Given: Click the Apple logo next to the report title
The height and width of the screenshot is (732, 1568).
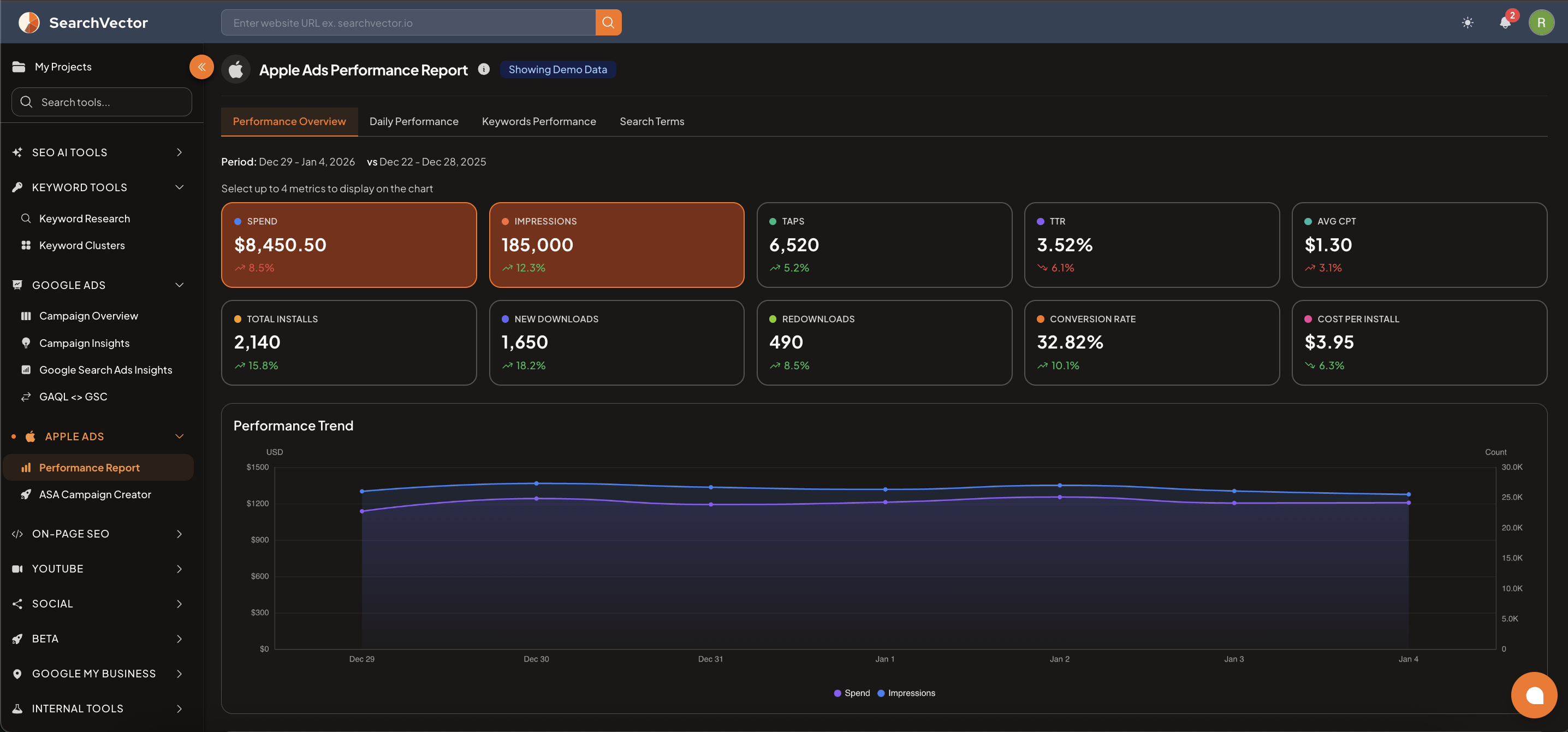Looking at the screenshot, I should pyautogui.click(x=236, y=69).
